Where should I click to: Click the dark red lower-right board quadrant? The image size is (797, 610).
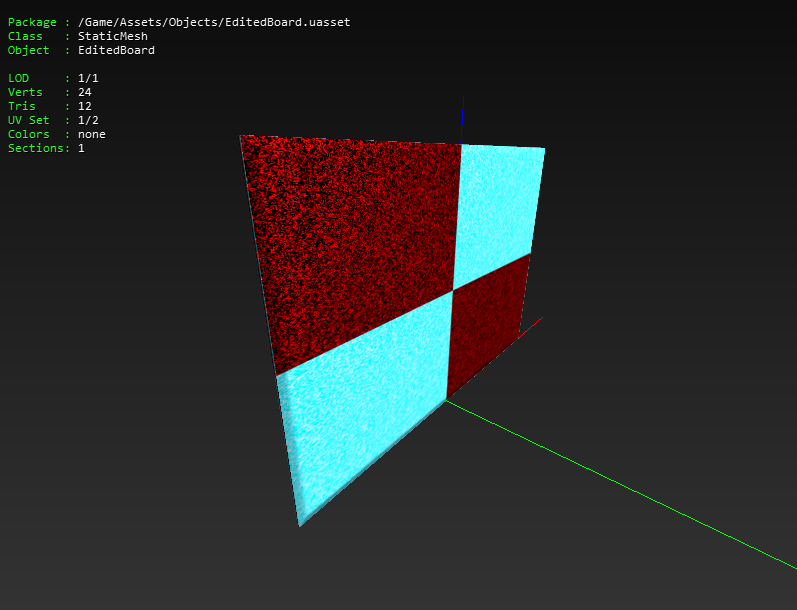click(485, 325)
